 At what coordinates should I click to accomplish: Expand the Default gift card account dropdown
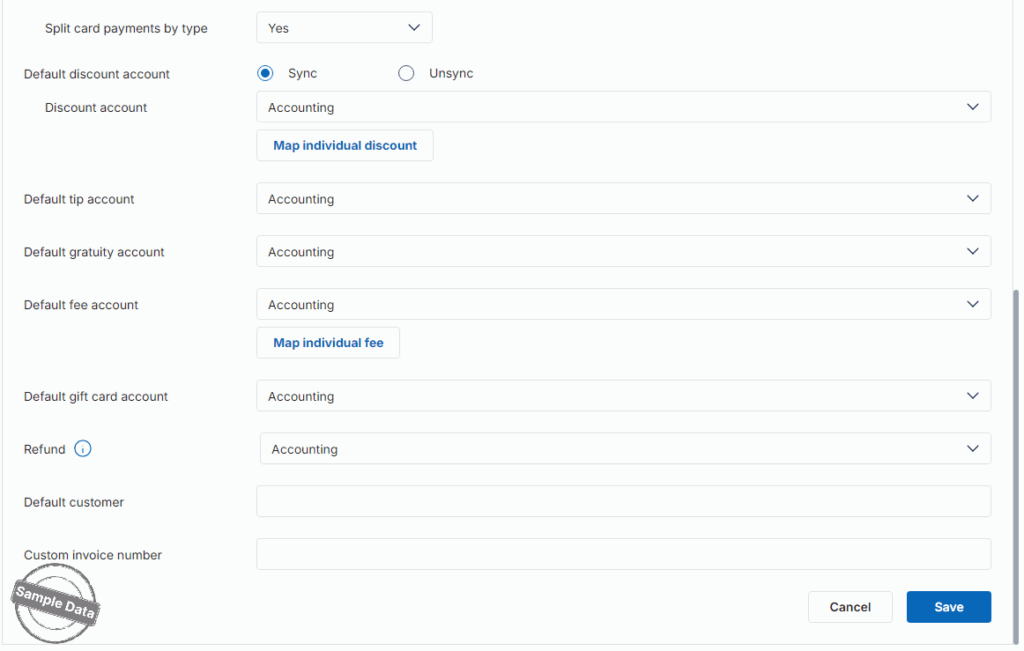pos(623,396)
